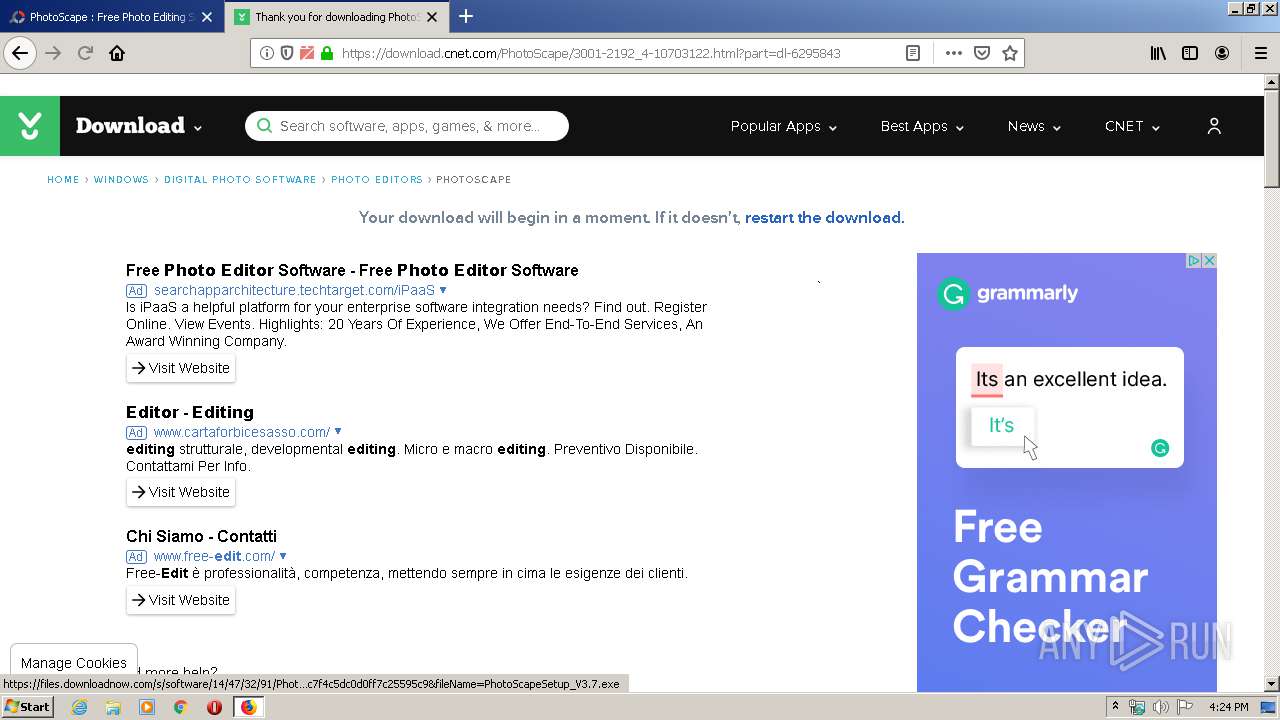This screenshot has width=1280, height=720.
Task: Open www.free-edit.com ad URL
Action: point(214,556)
